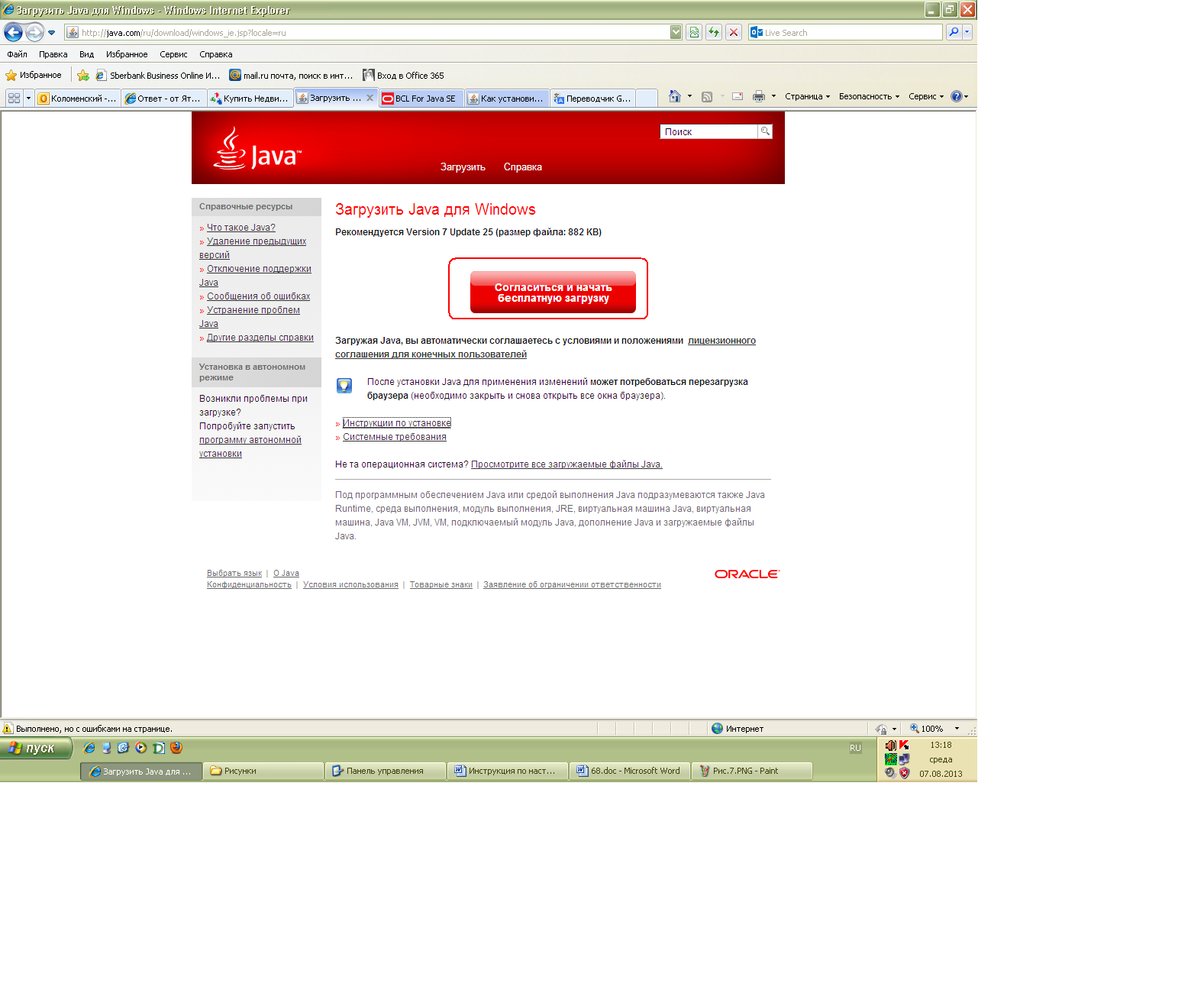
Task: Switch to the Переводчик G... tab
Action: click(593, 98)
